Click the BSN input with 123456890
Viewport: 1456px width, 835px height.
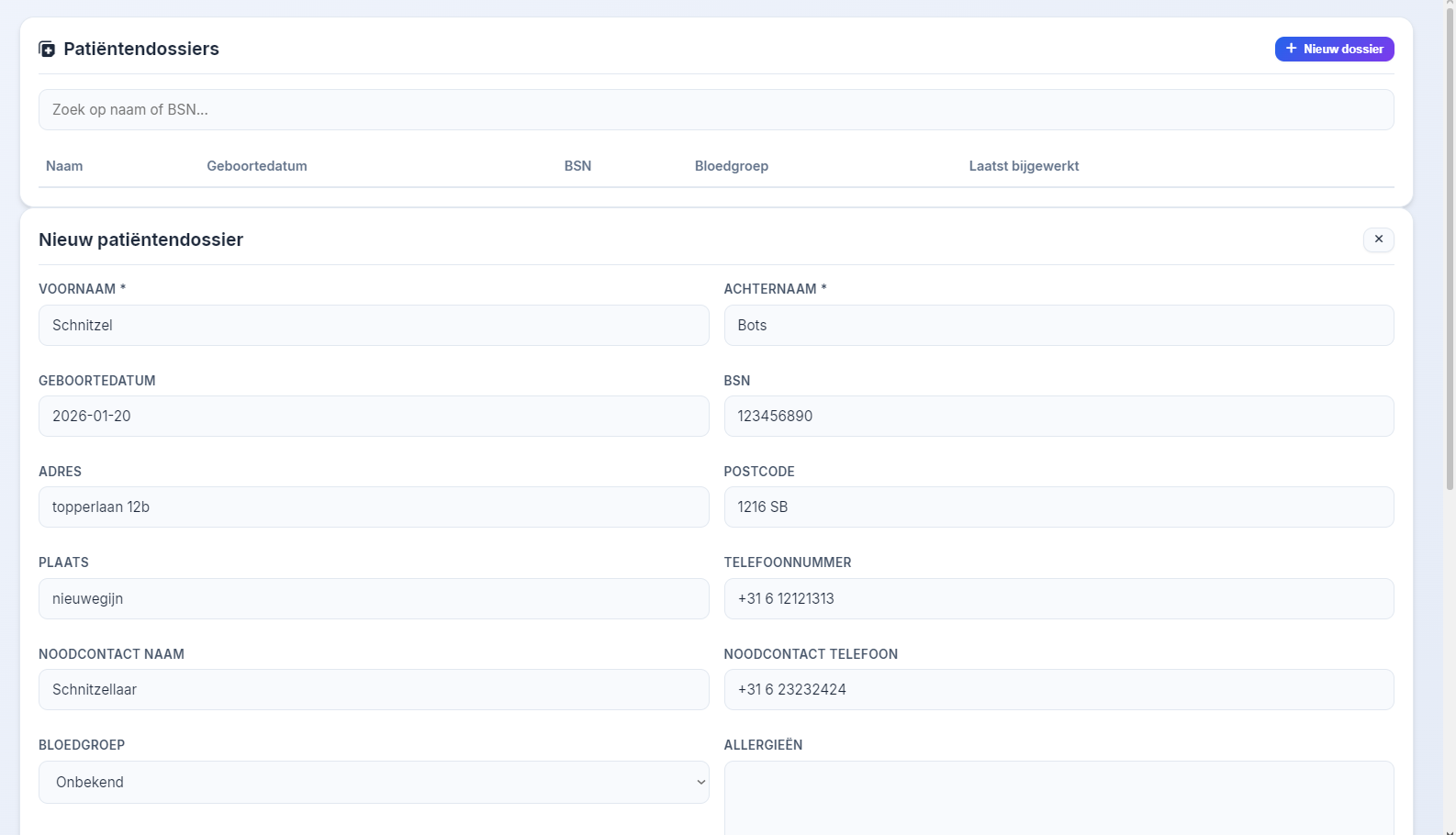pyautogui.click(x=1058, y=417)
